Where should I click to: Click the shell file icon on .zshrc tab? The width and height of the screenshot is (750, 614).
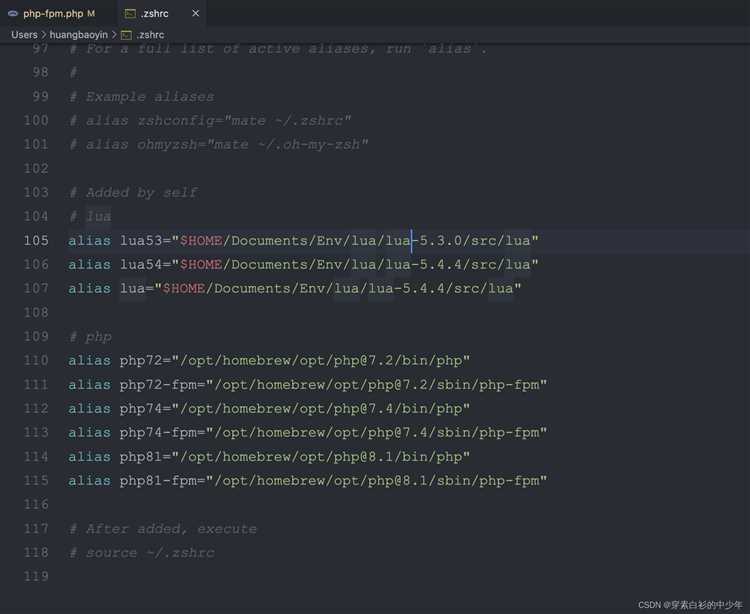click(130, 13)
